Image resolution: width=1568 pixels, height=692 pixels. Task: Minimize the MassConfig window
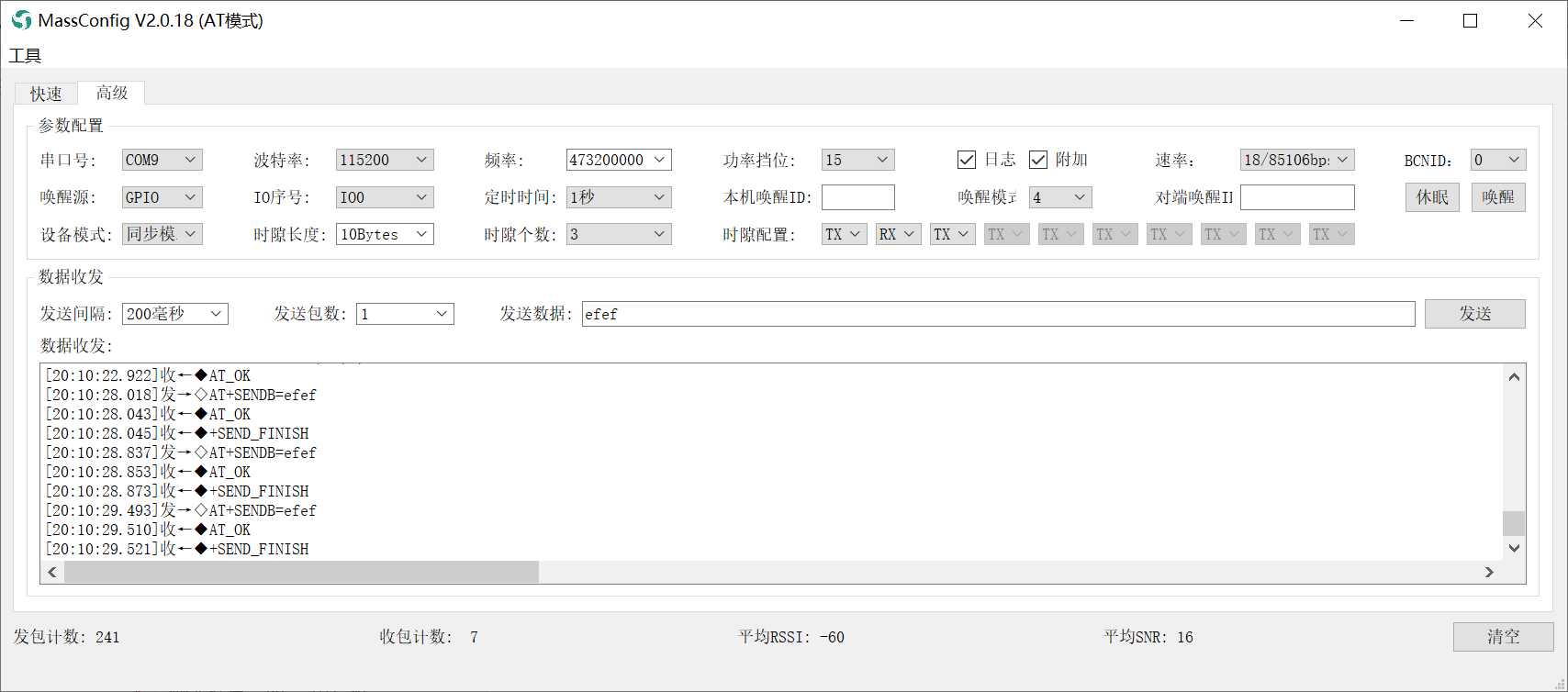1406,20
